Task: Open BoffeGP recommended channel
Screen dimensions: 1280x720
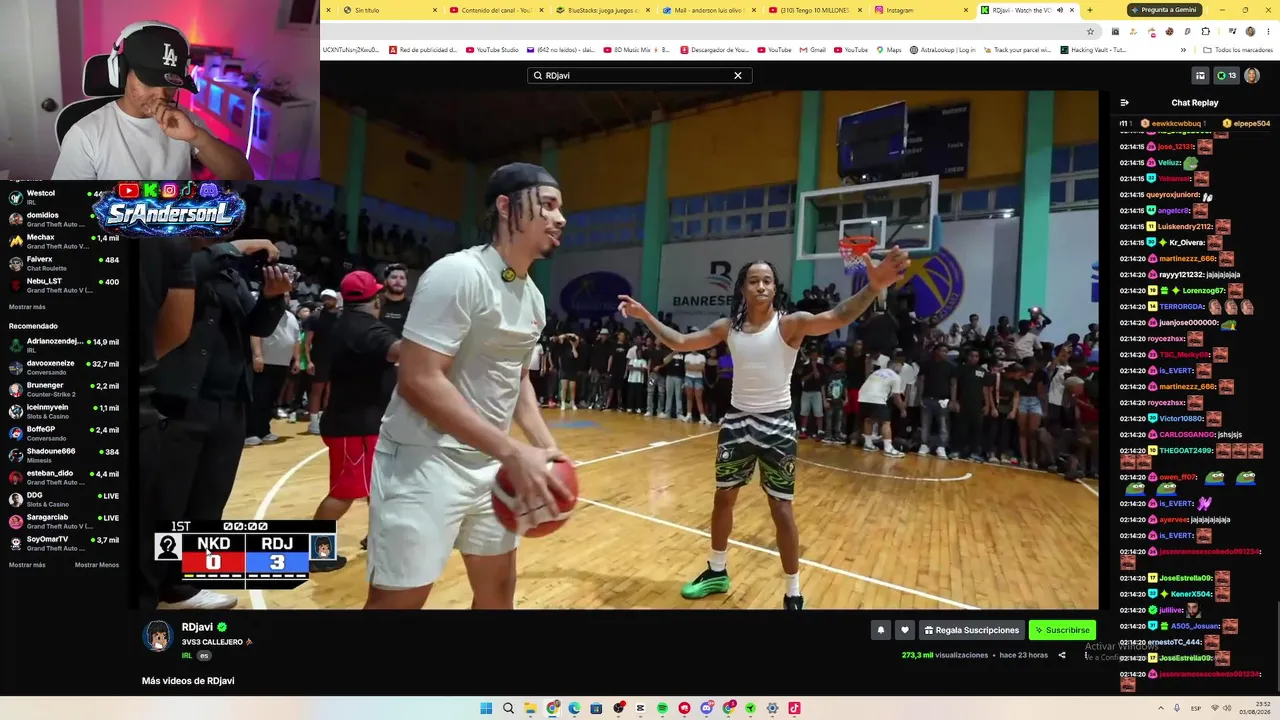Action: [x=64, y=433]
